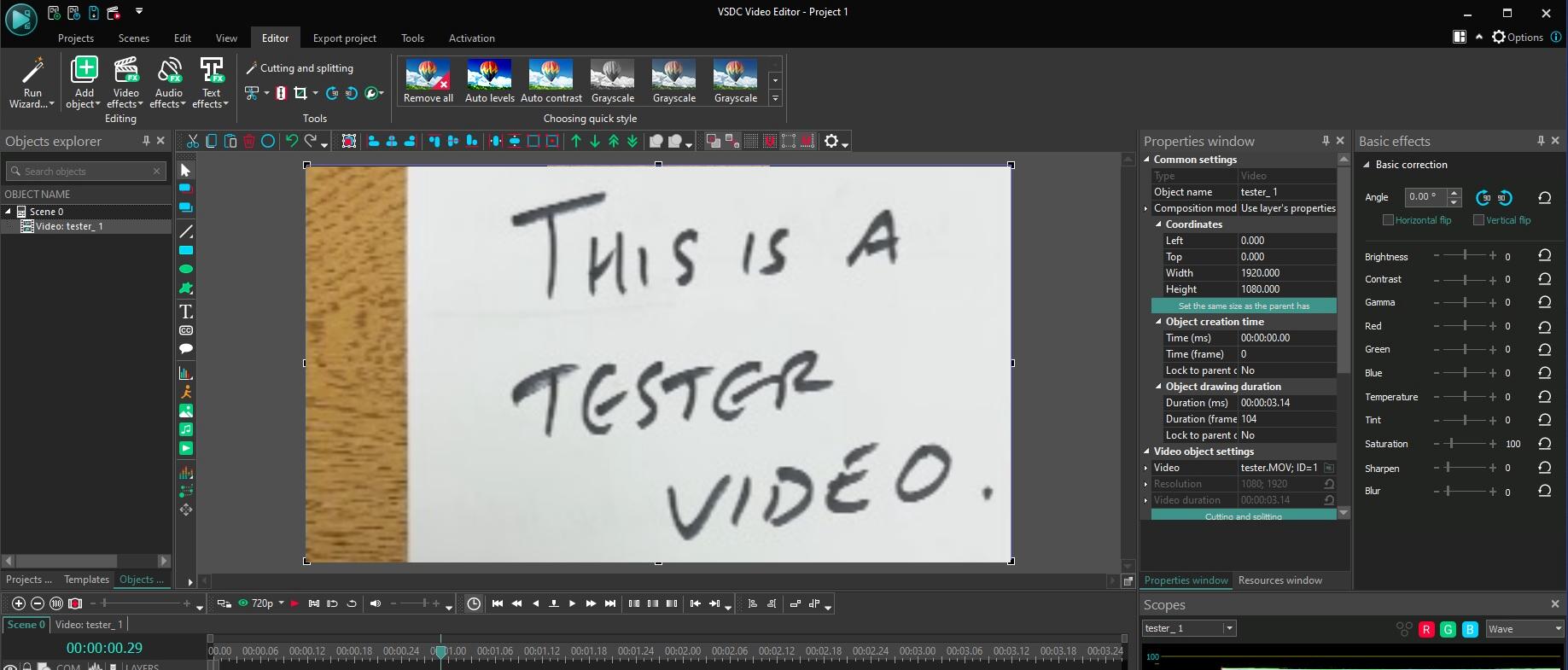The width and height of the screenshot is (1568, 670).
Task: Open the Tools menu tab
Action: point(412,38)
